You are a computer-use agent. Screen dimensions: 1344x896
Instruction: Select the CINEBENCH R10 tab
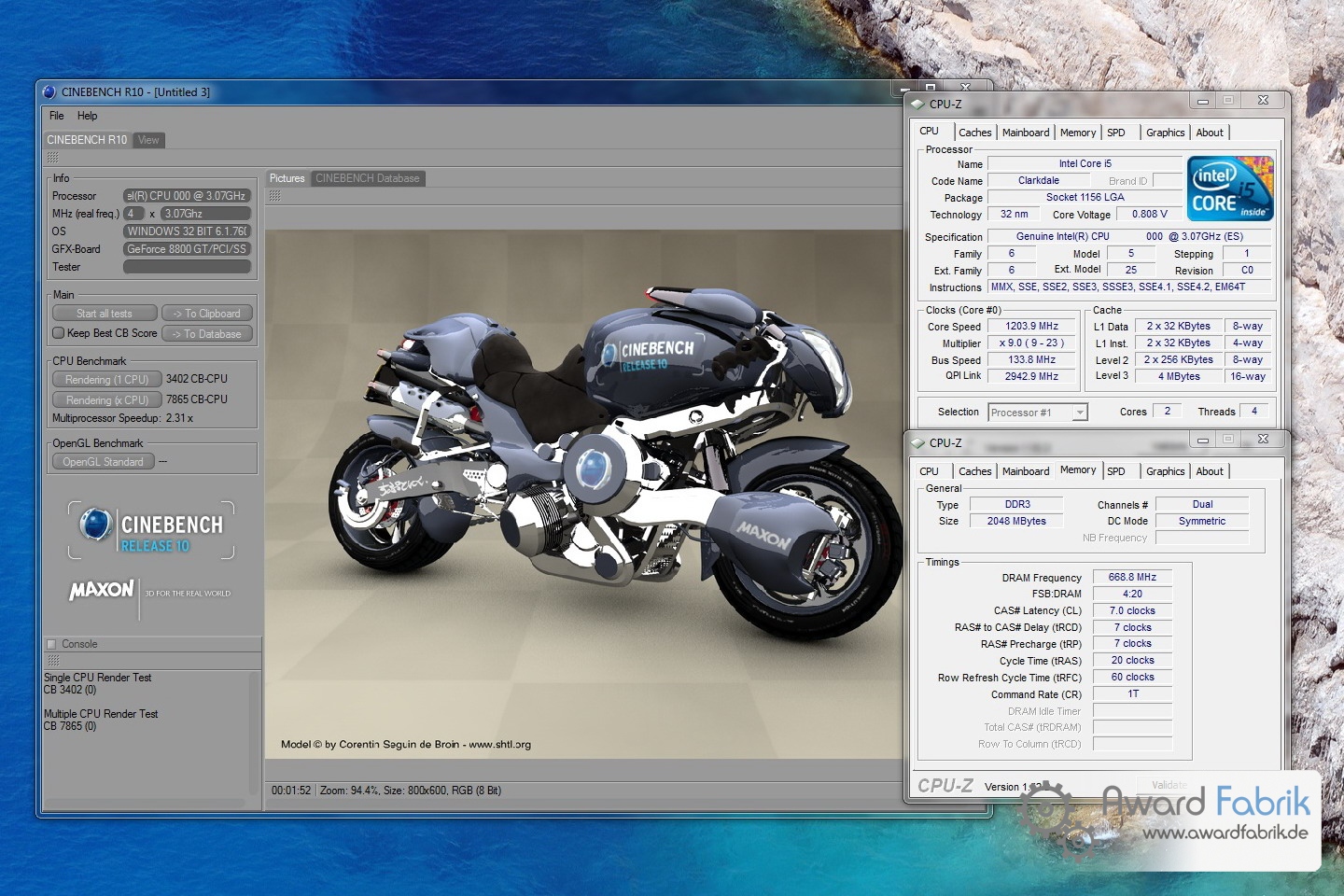coord(87,140)
